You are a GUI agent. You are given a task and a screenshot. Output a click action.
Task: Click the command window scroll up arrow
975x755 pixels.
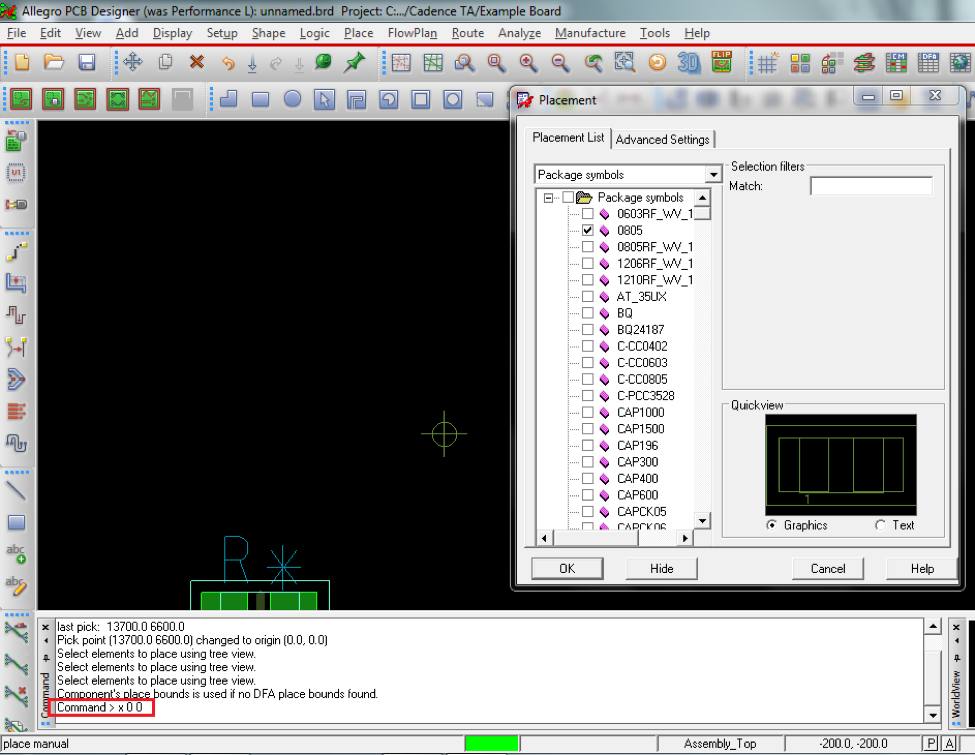point(933,627)
